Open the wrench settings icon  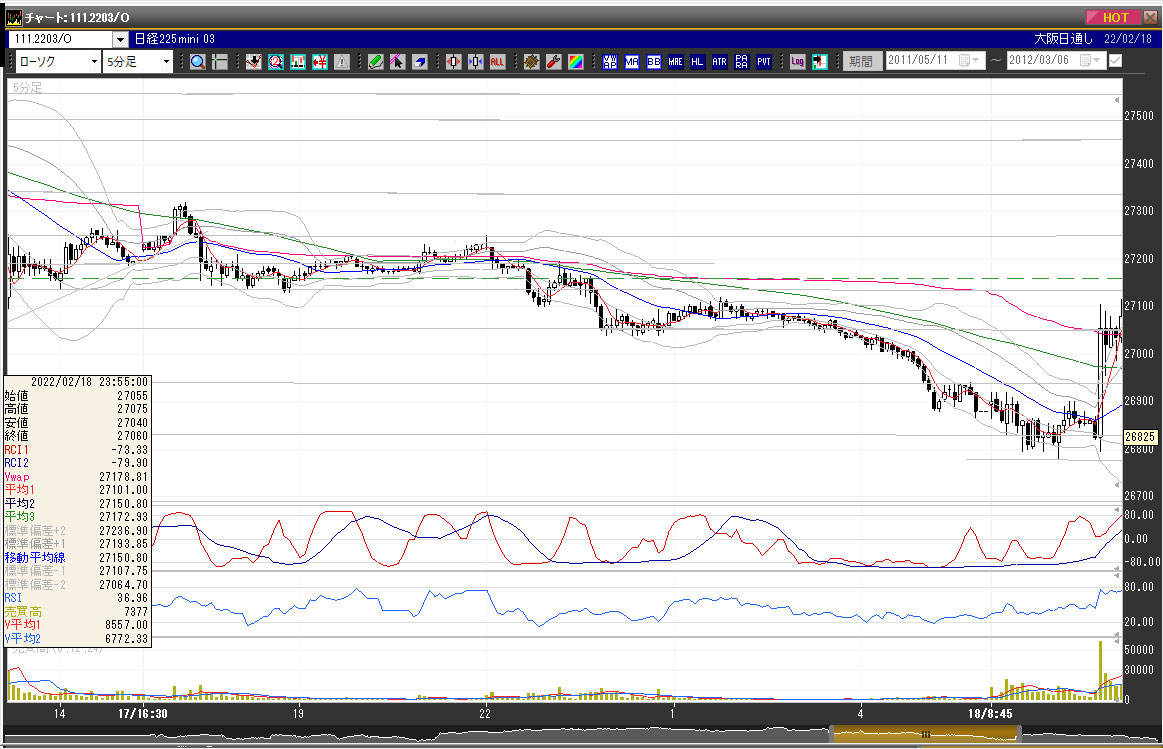pyautogui.click(x=553, y=62)
